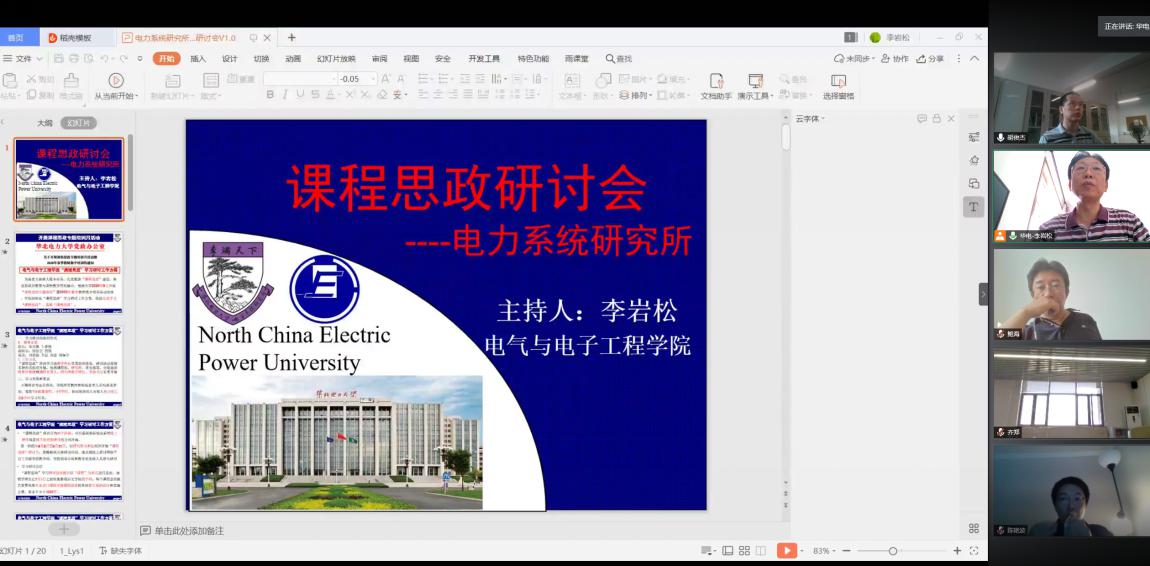Open the 插入 insert ribbon tab

click(198, 58)
